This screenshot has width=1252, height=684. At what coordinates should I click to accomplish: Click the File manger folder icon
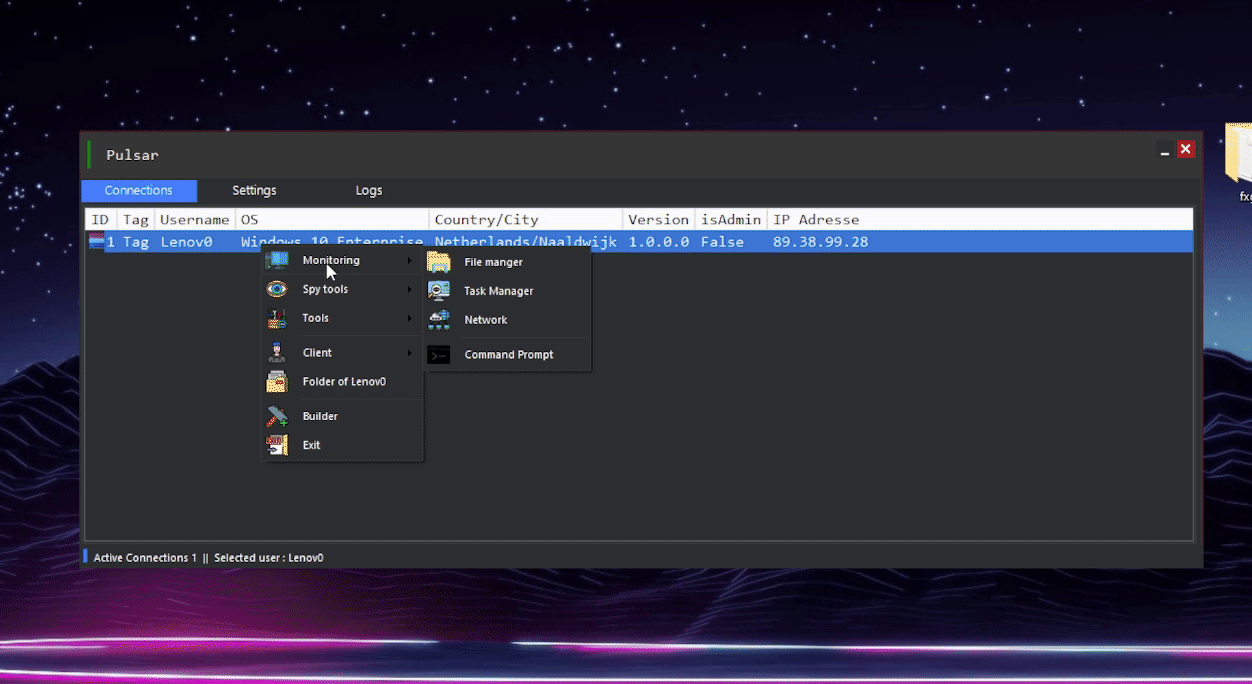439,262
